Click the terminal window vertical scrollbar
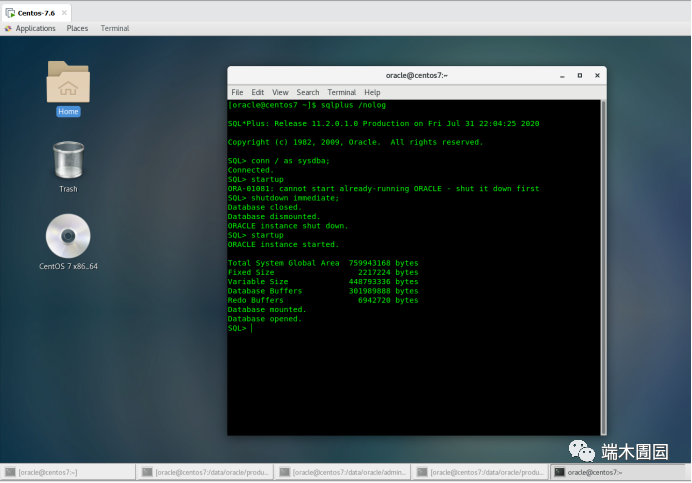The height and width of the screenshot is (483, 692). [x=603, y=268]
